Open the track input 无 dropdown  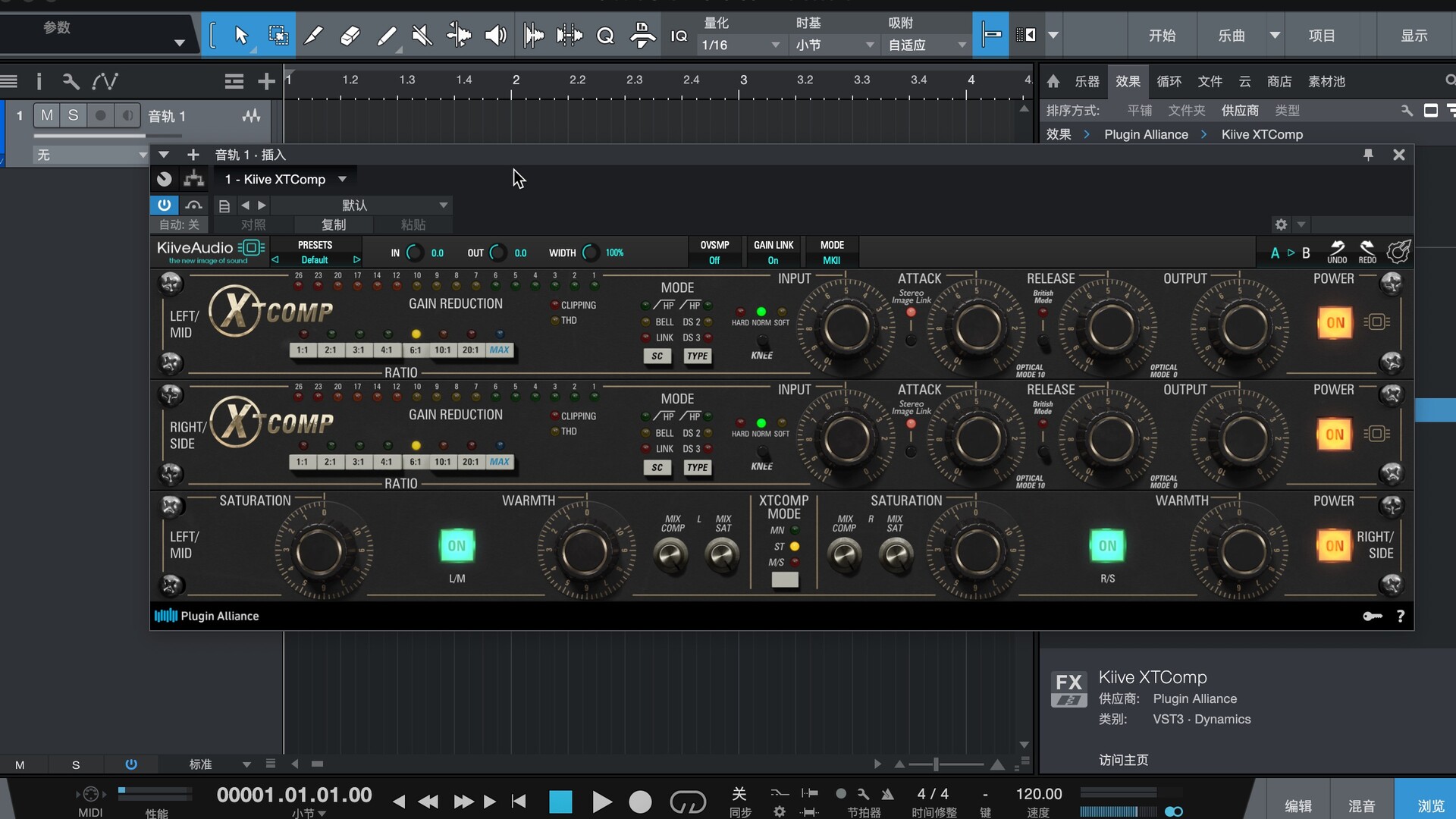(x=89, y=155)
